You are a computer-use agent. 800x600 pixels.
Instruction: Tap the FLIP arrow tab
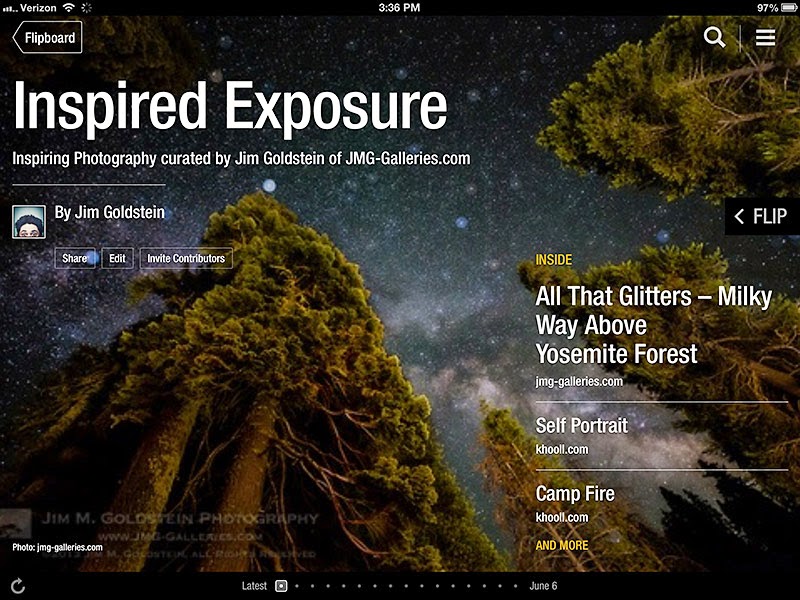click(762, 216)
